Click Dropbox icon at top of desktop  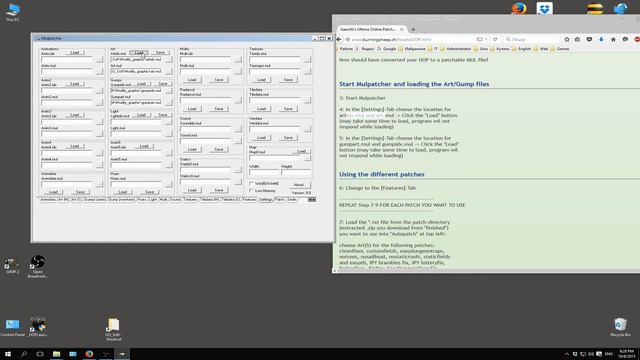[x=544, y=8]
